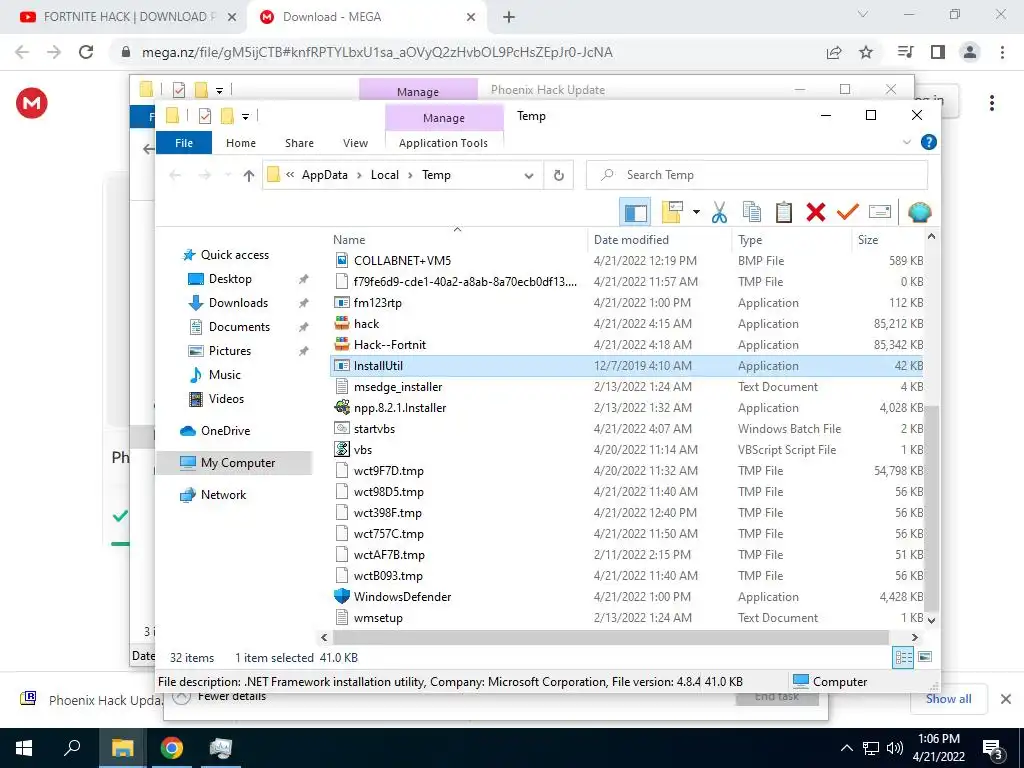Collapse the ribbon with the chevron

point(906,142)
